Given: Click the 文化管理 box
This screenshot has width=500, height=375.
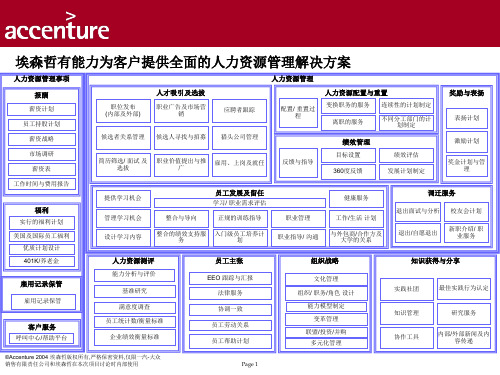Looking at the screenshot, I should click(x=326, y=279).
